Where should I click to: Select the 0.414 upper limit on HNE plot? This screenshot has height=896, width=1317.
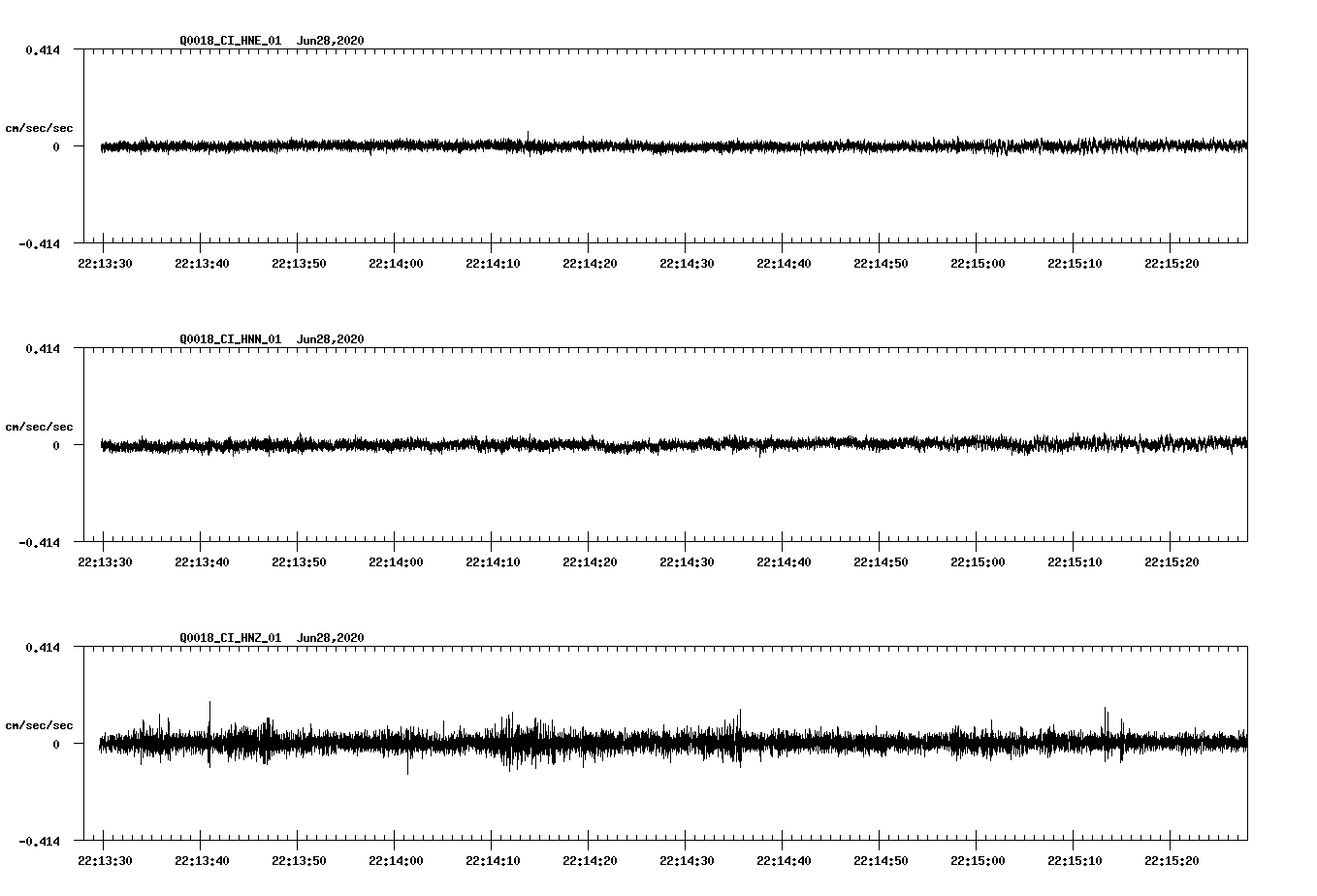pos(43,49)
